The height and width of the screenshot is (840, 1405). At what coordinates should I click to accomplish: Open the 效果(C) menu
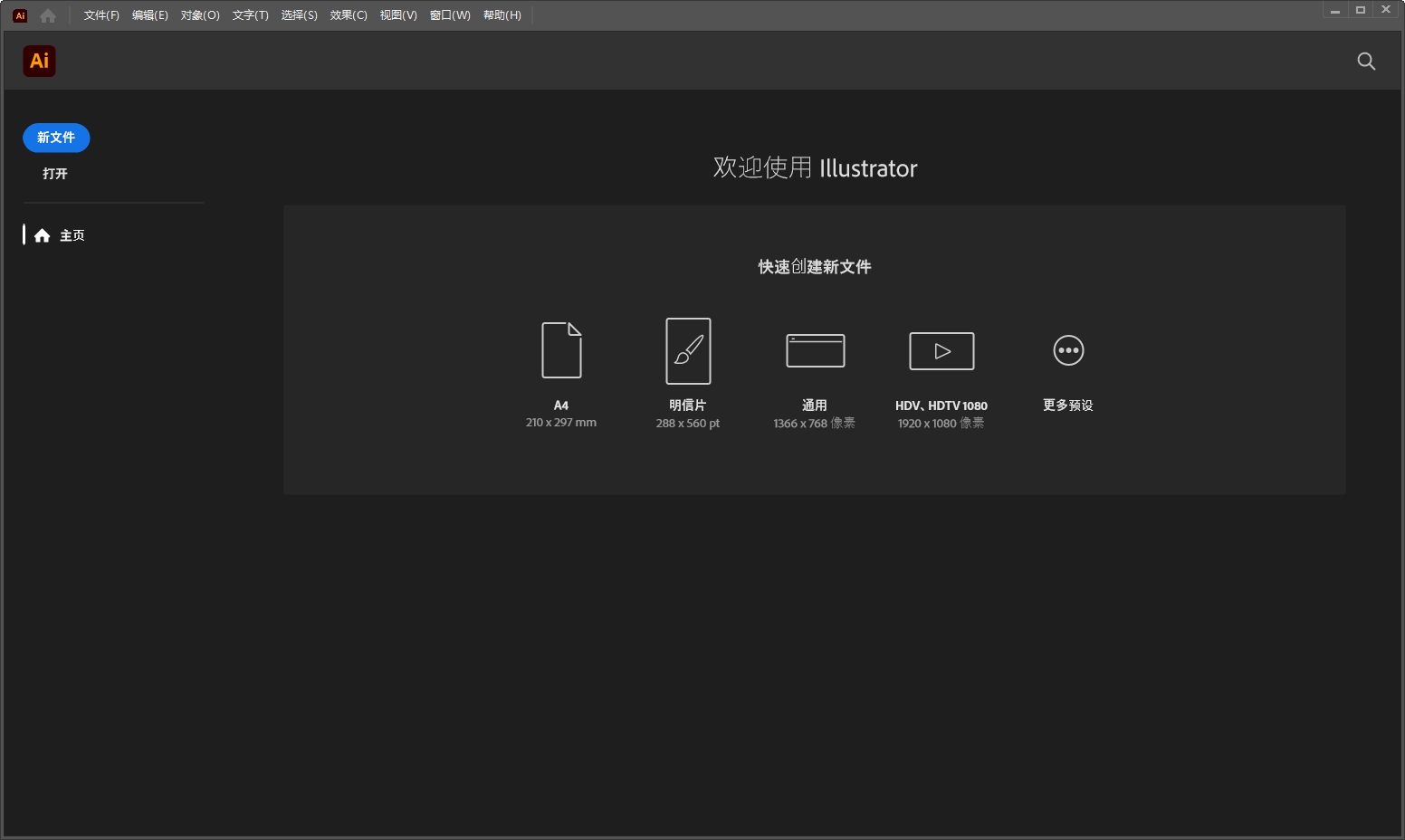(x=349, y=14)
